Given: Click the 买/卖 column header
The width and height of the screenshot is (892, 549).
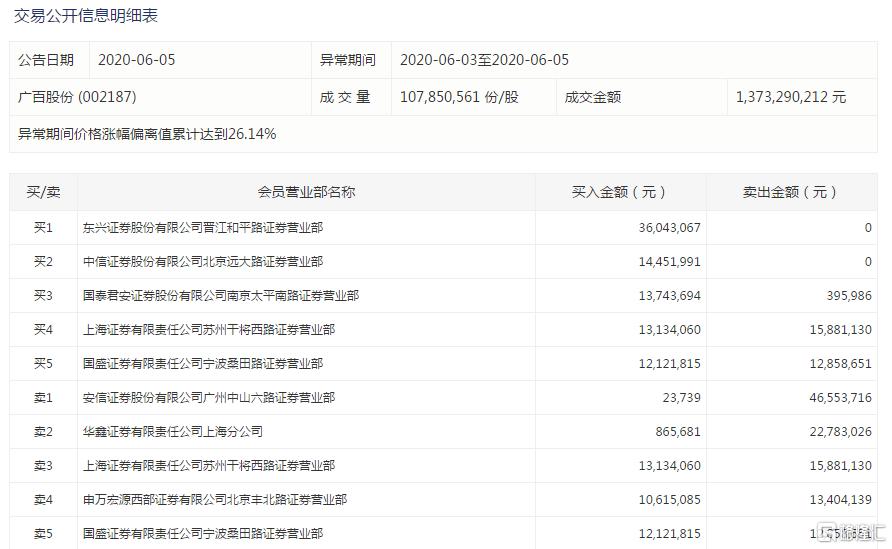Looking at the screenshot, I should click(43, 192).
